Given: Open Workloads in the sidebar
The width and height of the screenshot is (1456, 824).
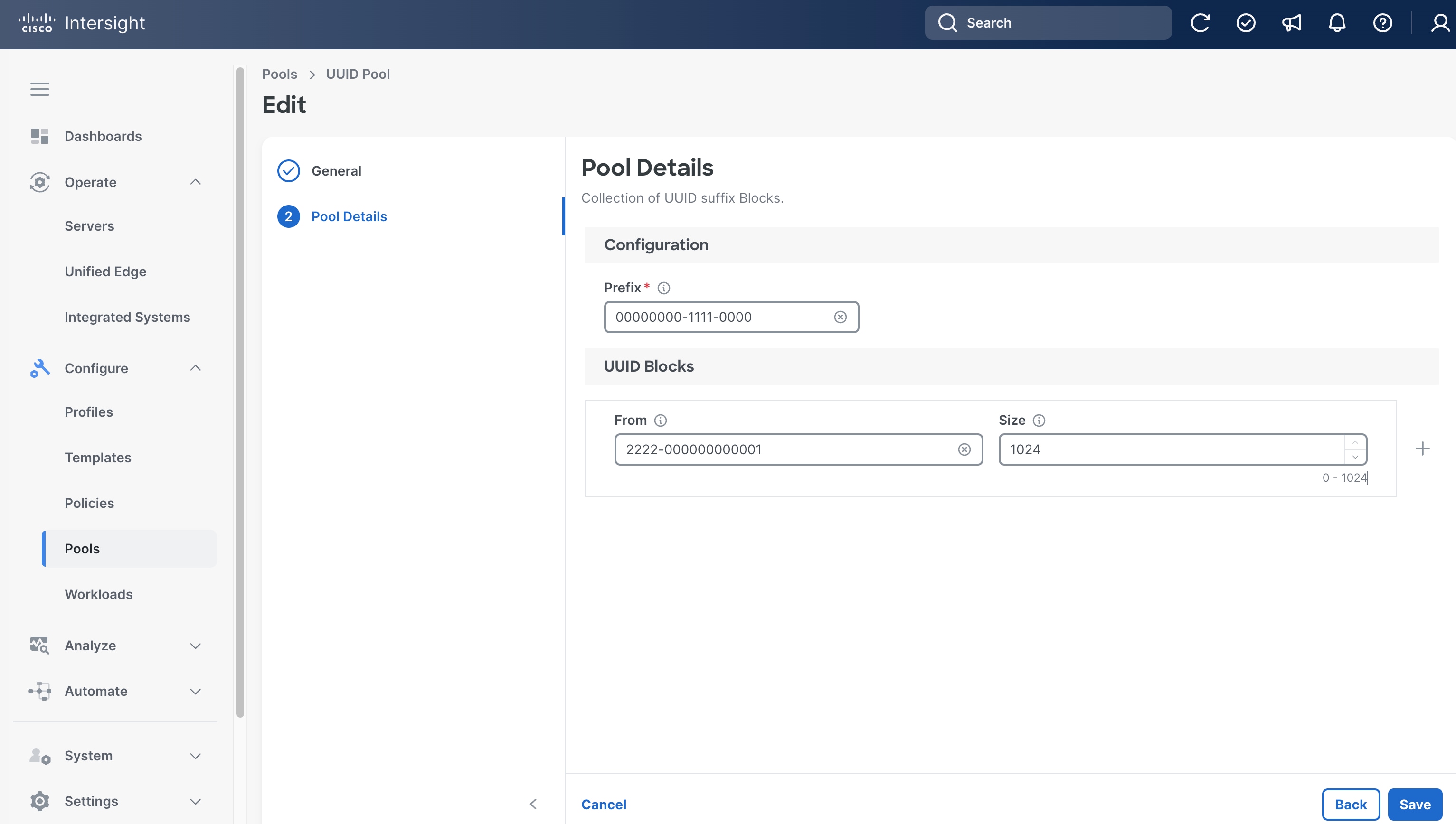Looking at the screenshot, I should click(98, 594).
